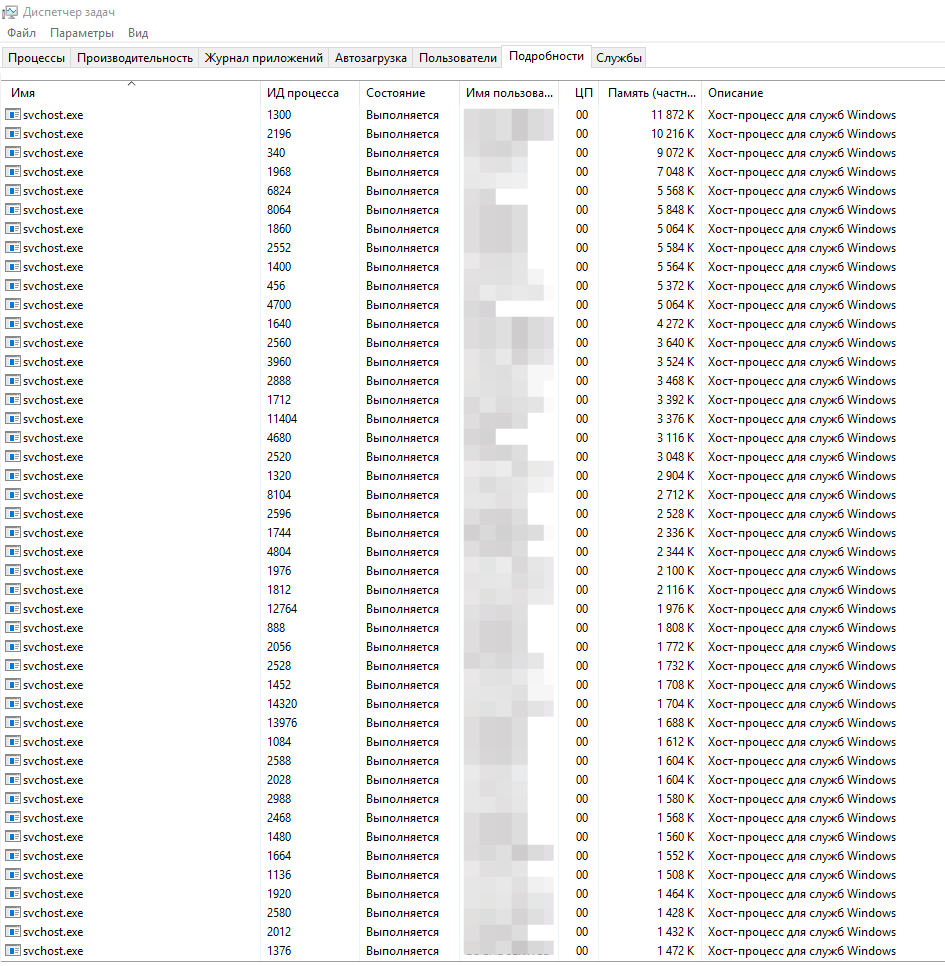Click the svchost.exe icon for PID 340
The image size is (945, 966).
point(13,153)
